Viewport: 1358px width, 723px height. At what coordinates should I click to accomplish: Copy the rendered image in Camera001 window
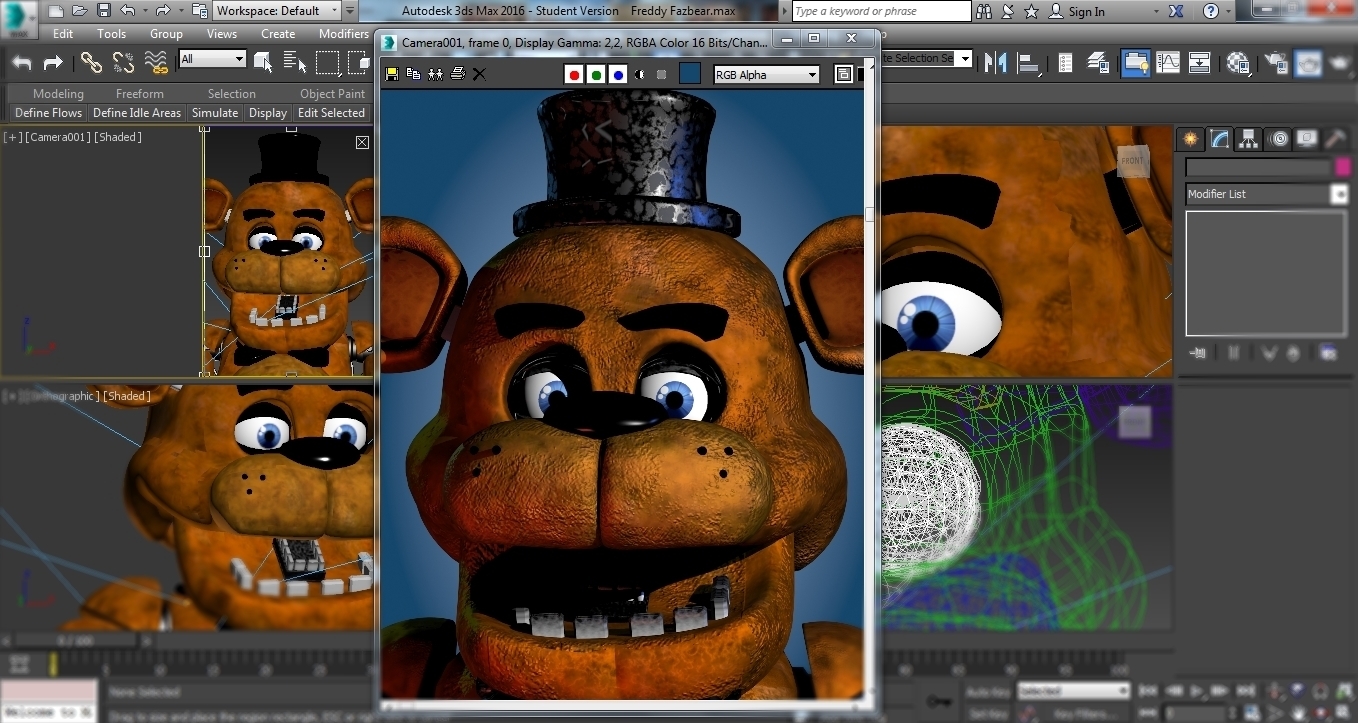[x=414, y=74]
